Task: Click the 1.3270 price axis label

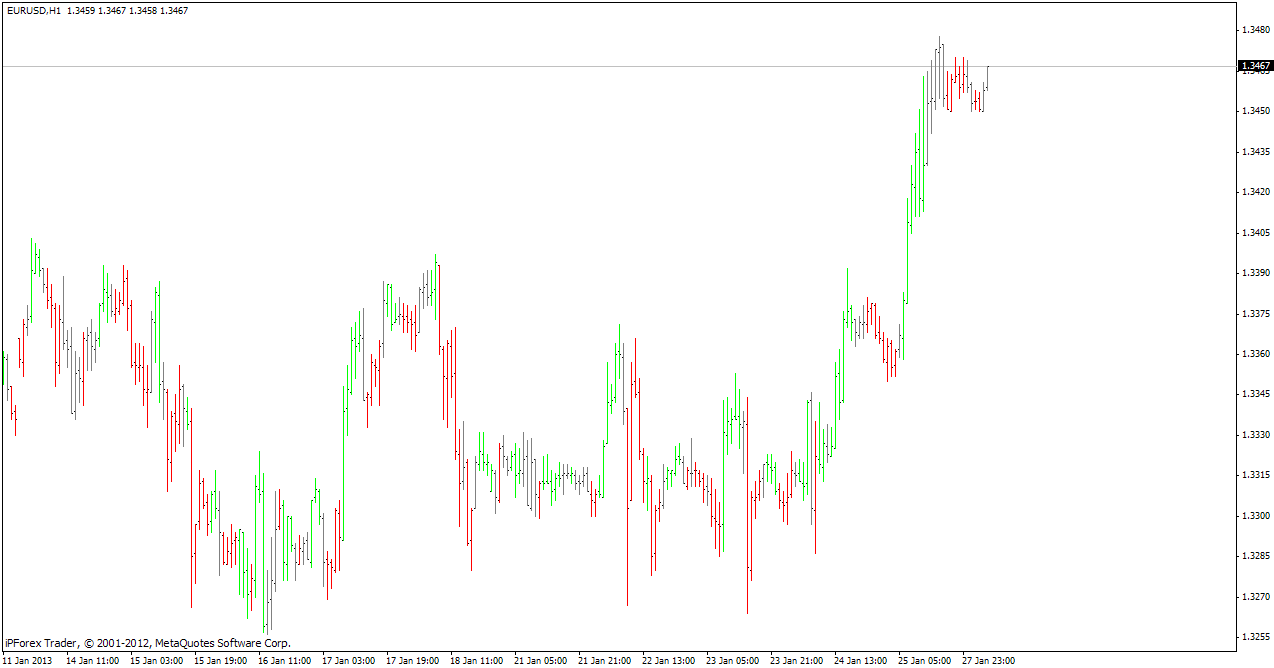Action: [1255, 597]
